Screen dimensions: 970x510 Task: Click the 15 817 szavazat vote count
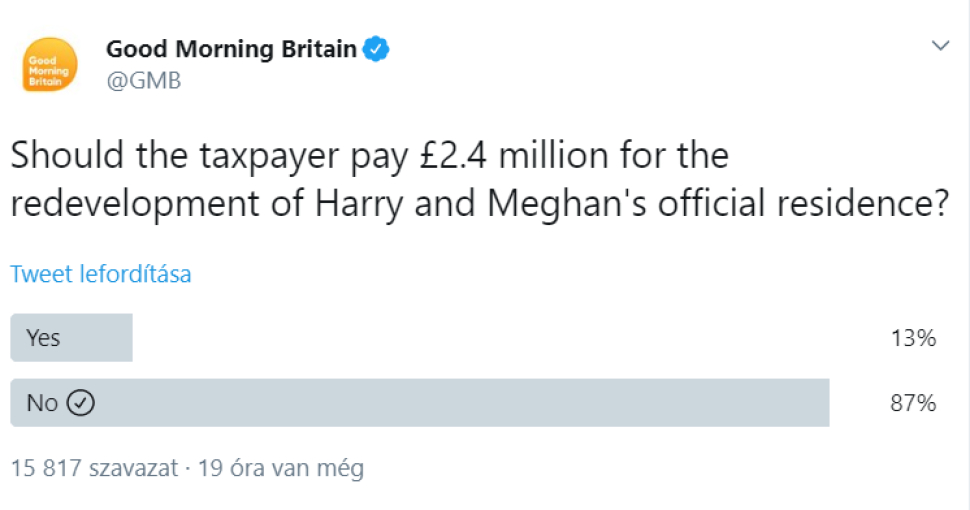click(94, 468)
